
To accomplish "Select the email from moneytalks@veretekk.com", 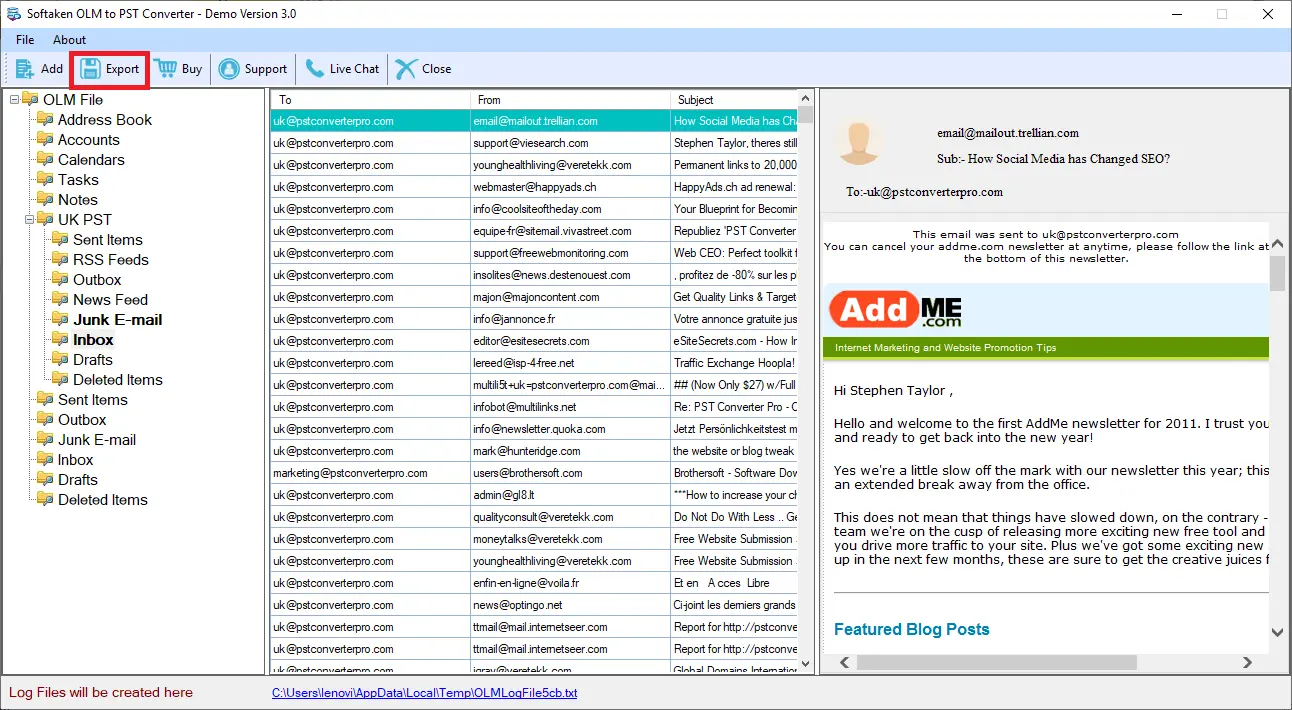I will (534, 539).
